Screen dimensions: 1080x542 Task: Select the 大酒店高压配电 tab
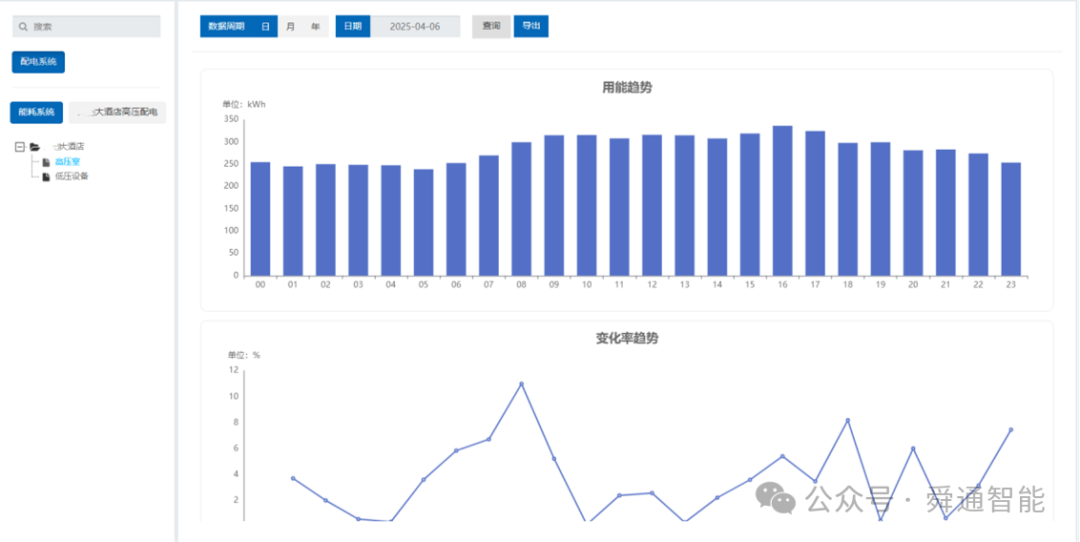[118, 112]
